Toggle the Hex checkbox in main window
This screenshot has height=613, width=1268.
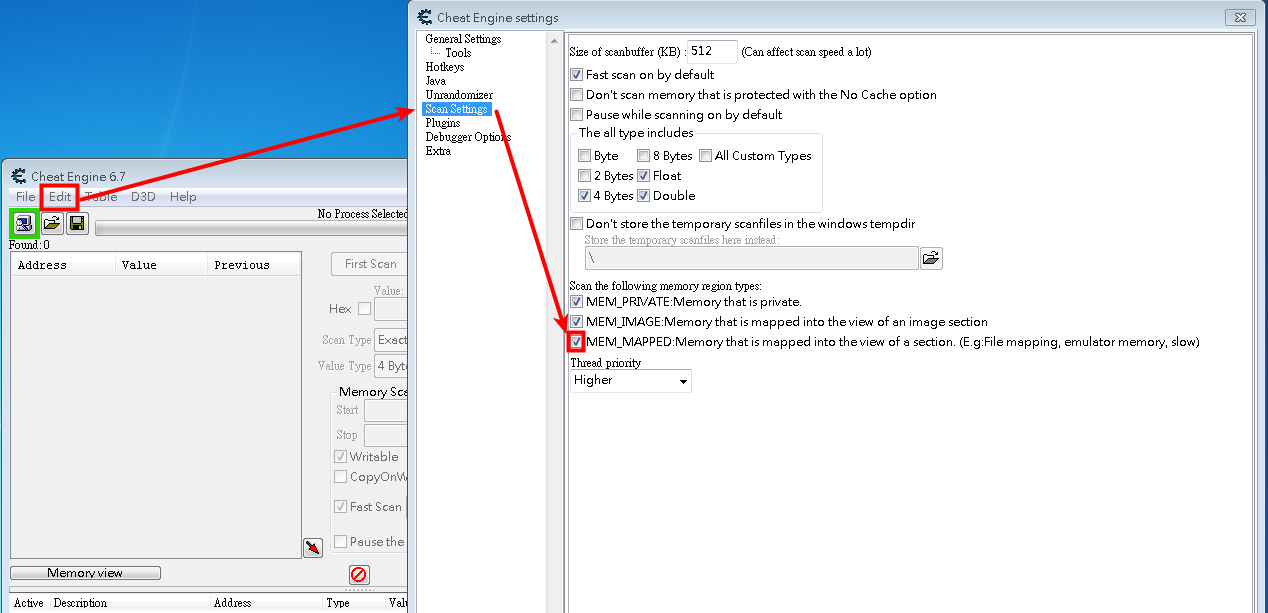coord(364,309)
